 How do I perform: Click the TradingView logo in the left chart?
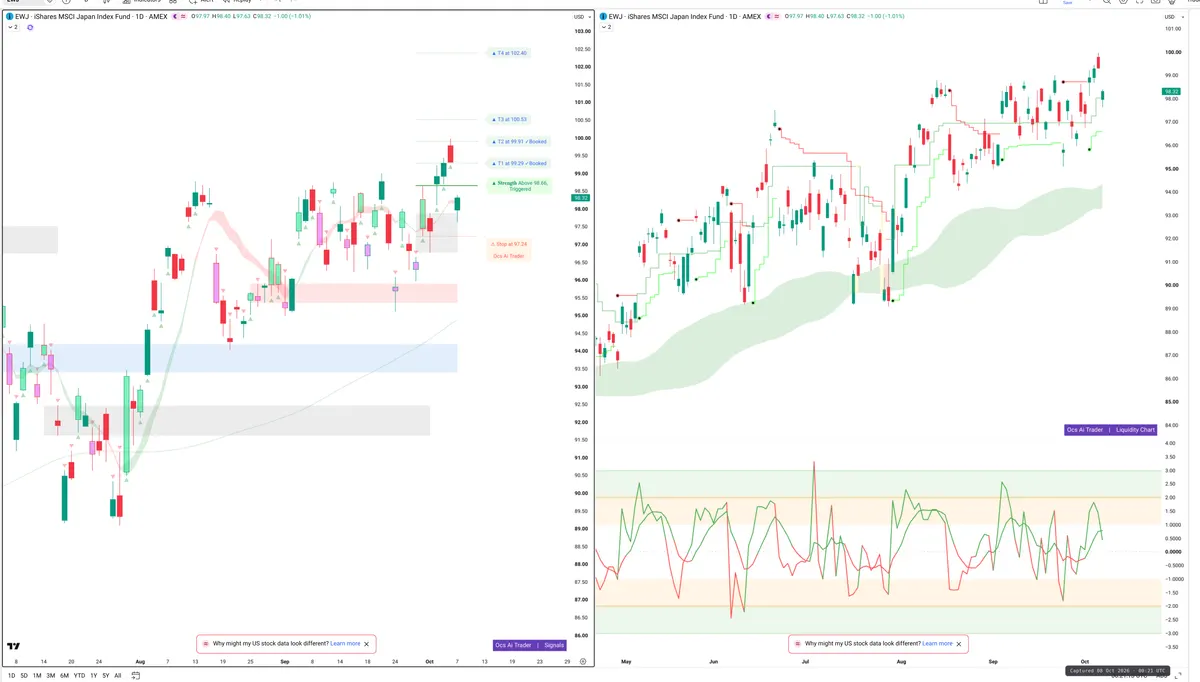coord(14,646)
